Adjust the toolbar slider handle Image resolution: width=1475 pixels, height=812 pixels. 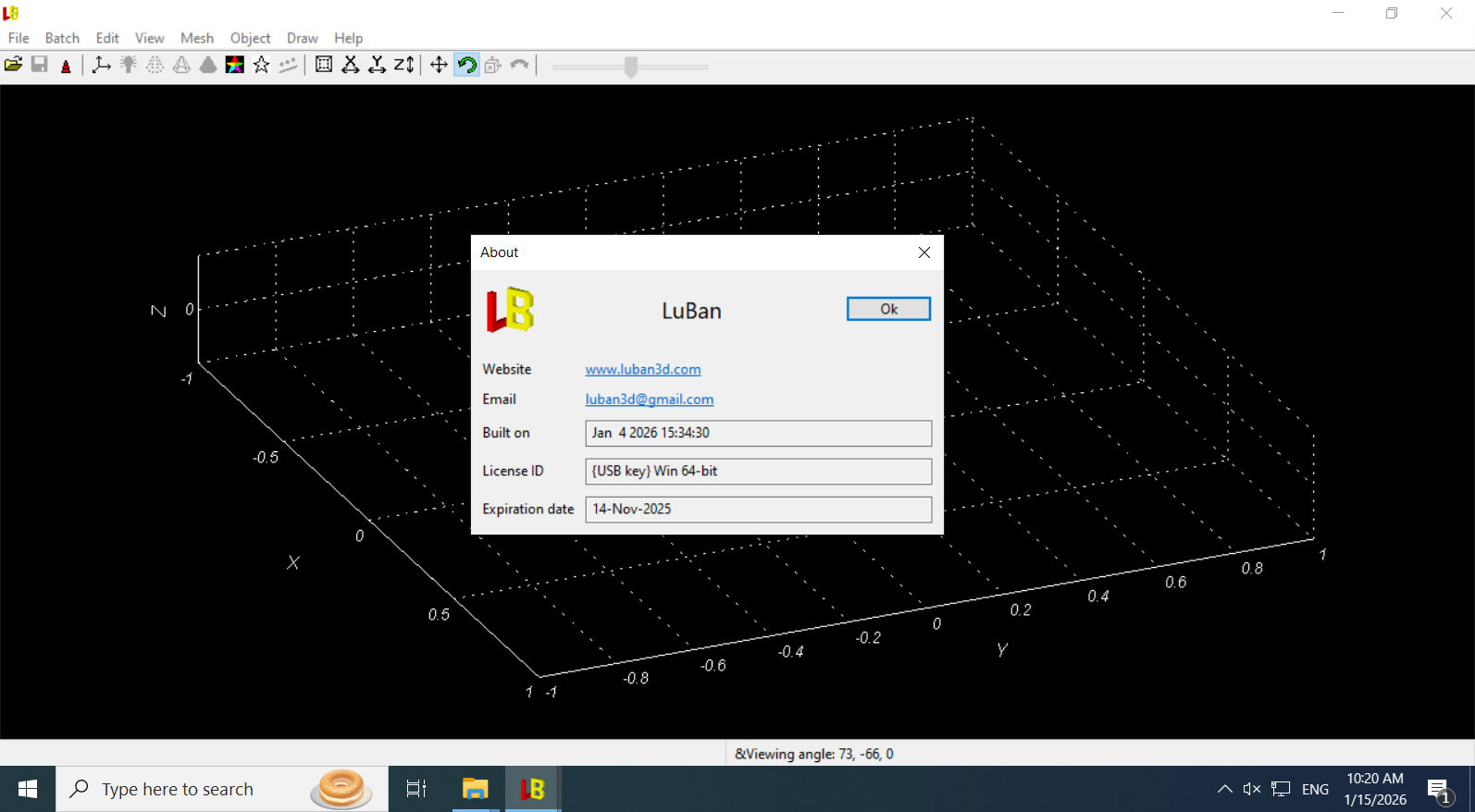pyautogui.click(x=631, y=67)
